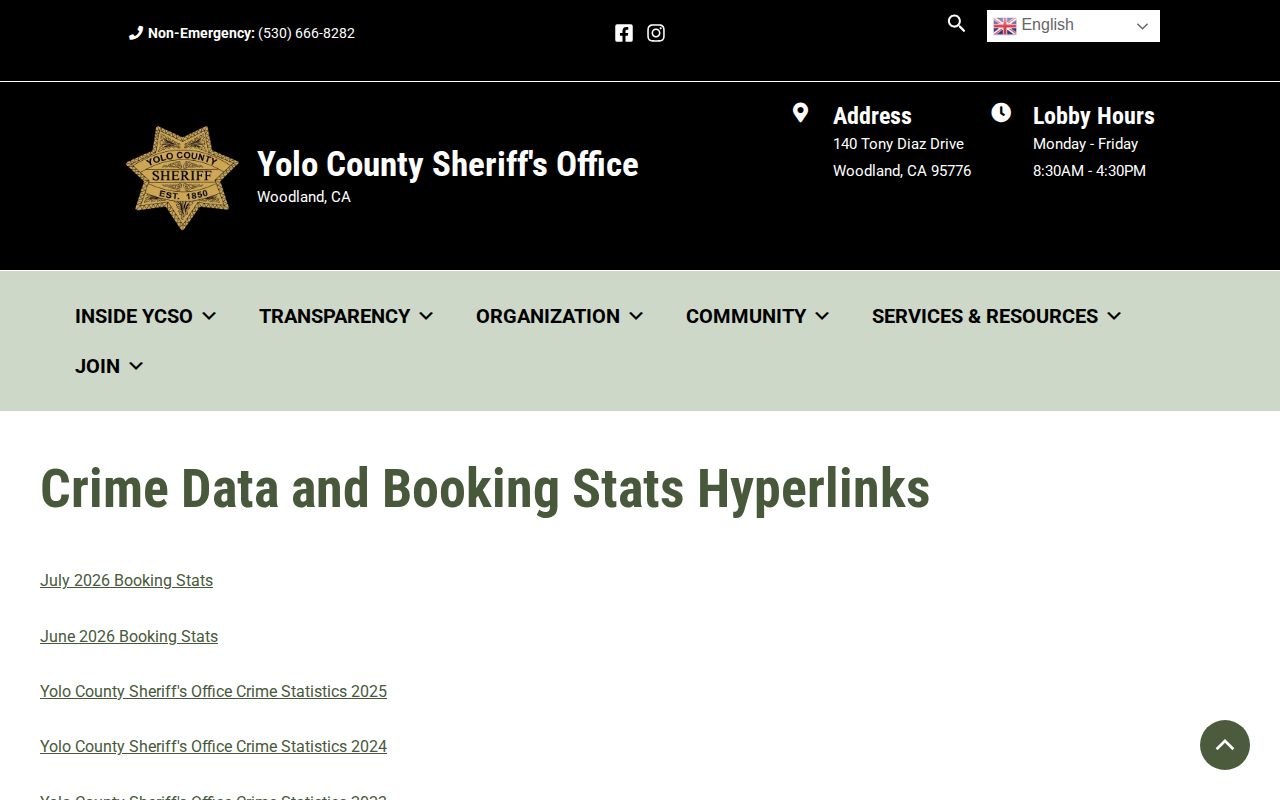Open the ORGANIZATION menu item
This screenshot has width=1280, height=800.
pos(548,316)
